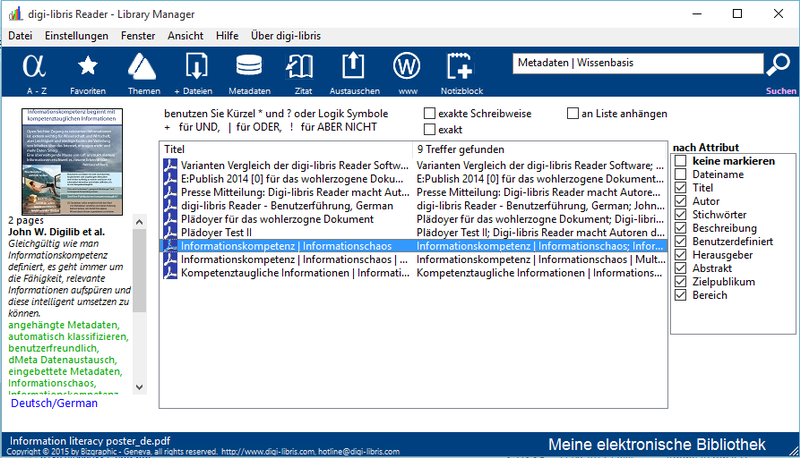Open the Metadaten database tool
This screenshot has width=800, height=458.
click(x=249, y=67)
